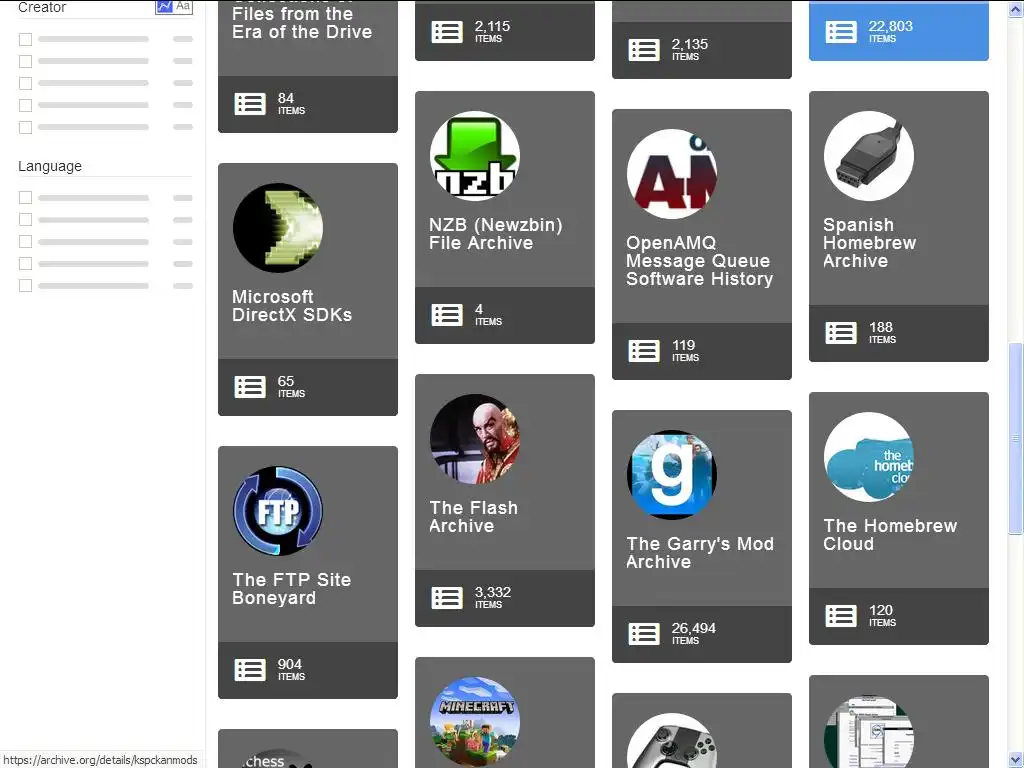Click the list icon beside 84 items
The width and height of the screenshot is (1024, 768).
point(249,104)
